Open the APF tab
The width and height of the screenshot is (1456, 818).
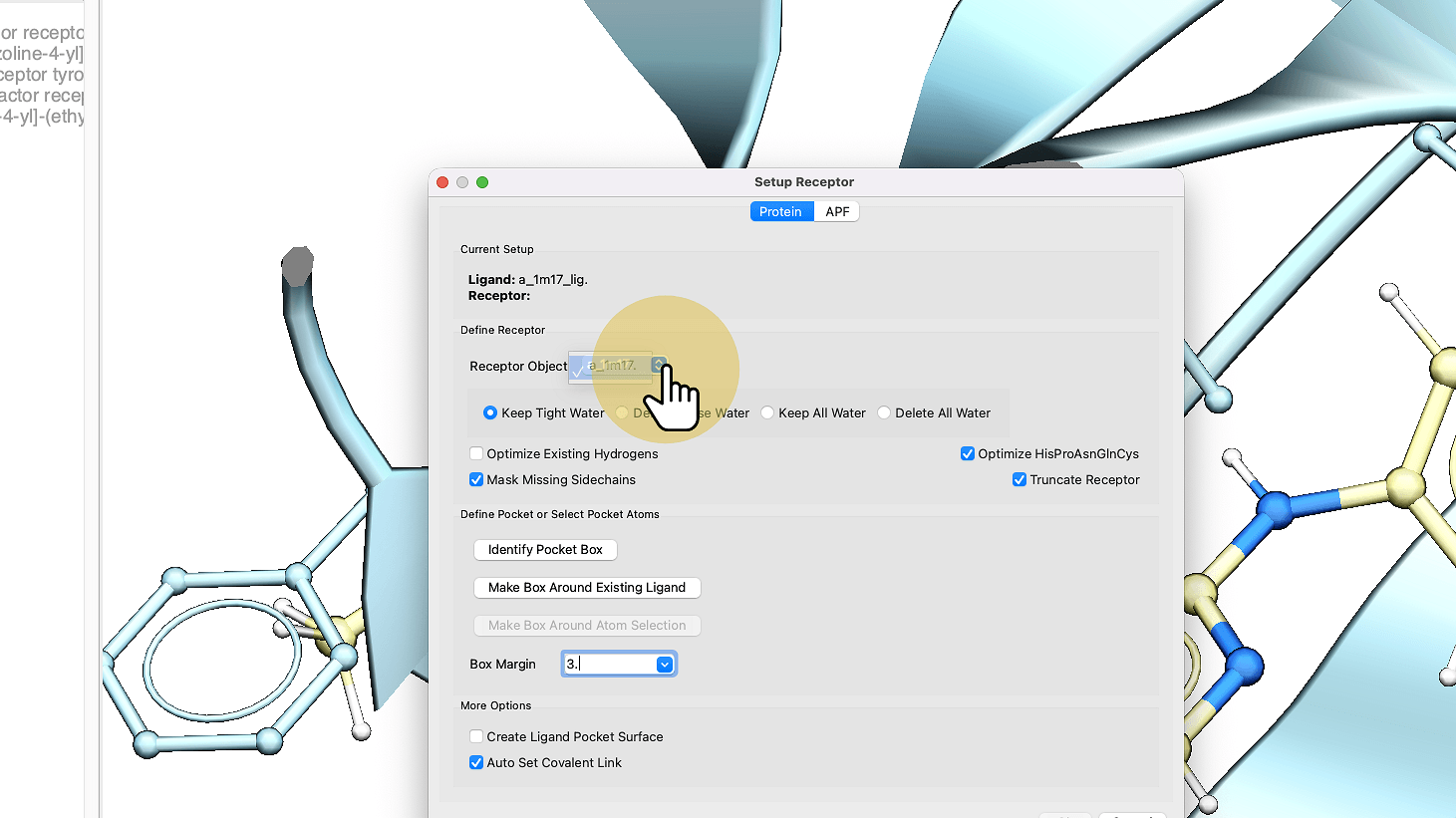pyautogui.click(x=837, y=211)
